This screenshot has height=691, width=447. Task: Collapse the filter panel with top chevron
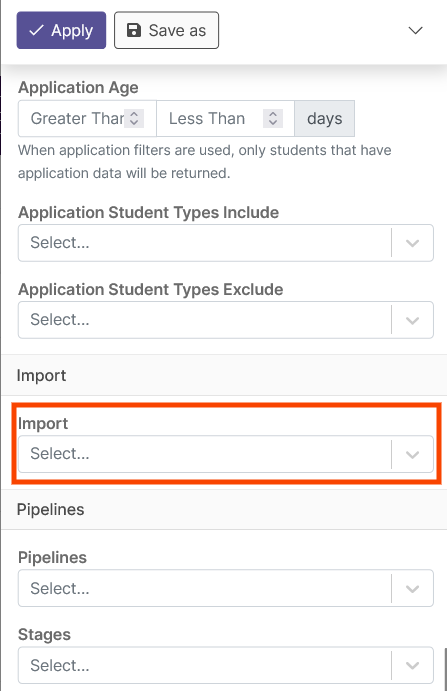tap(415, 30)
